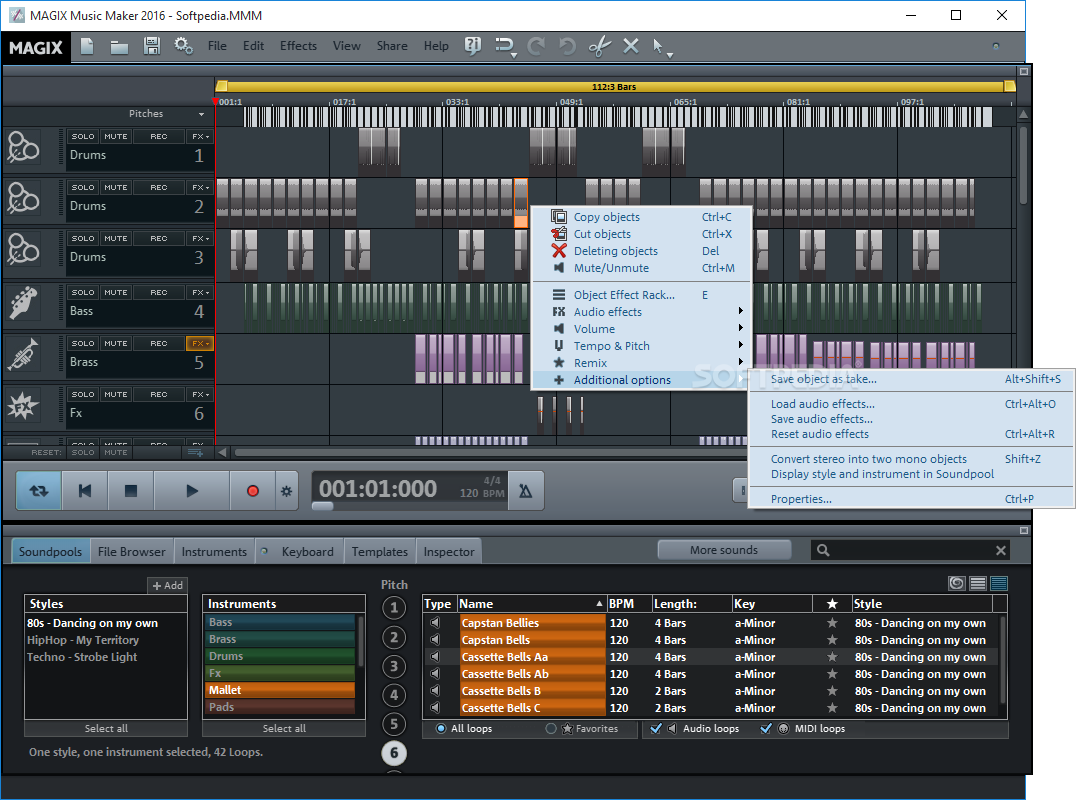Toggle the Audio loops checkbox

point(656,729)
